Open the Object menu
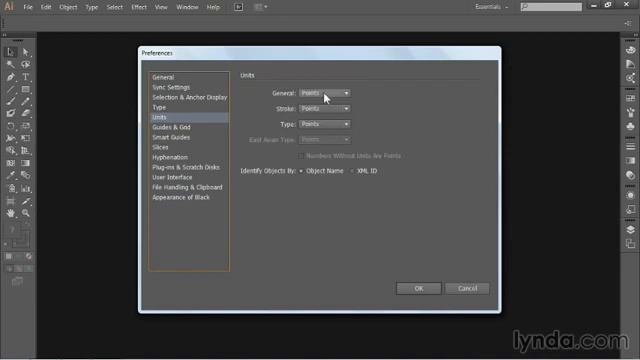Screen dimensions: 640x360 tap(68, 7)
